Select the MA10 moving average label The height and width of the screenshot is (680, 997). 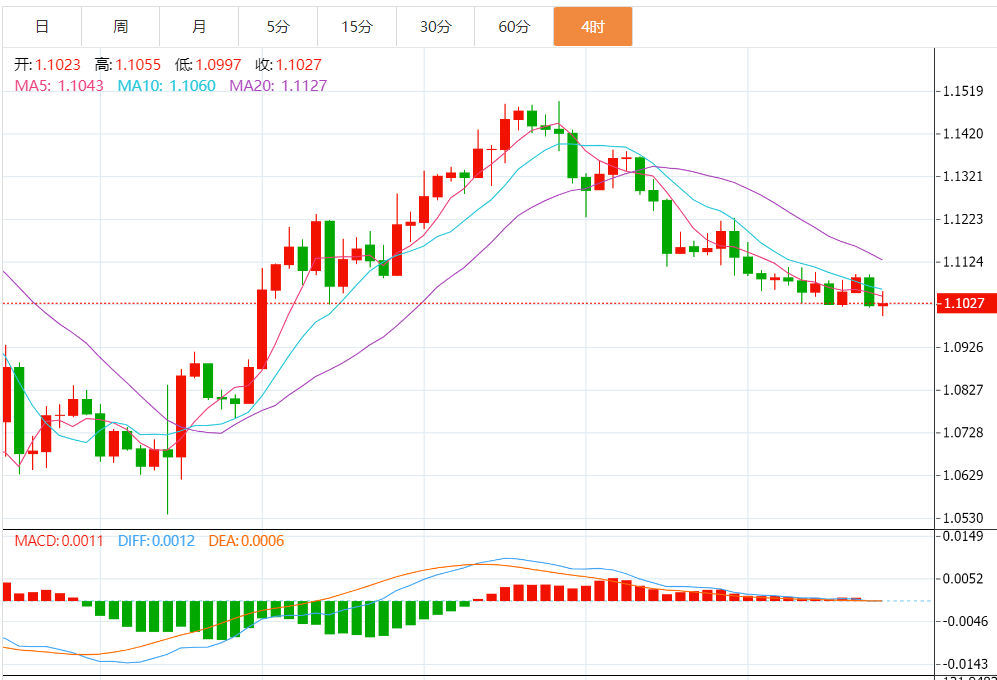(166, 86)
